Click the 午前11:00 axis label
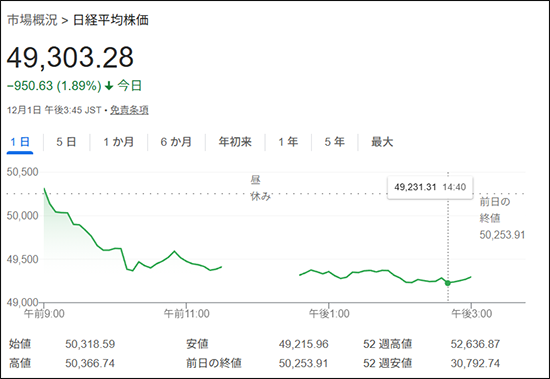The height and width of the screenshot is (379, 550). pyautogui.click(x=187, y=313)
